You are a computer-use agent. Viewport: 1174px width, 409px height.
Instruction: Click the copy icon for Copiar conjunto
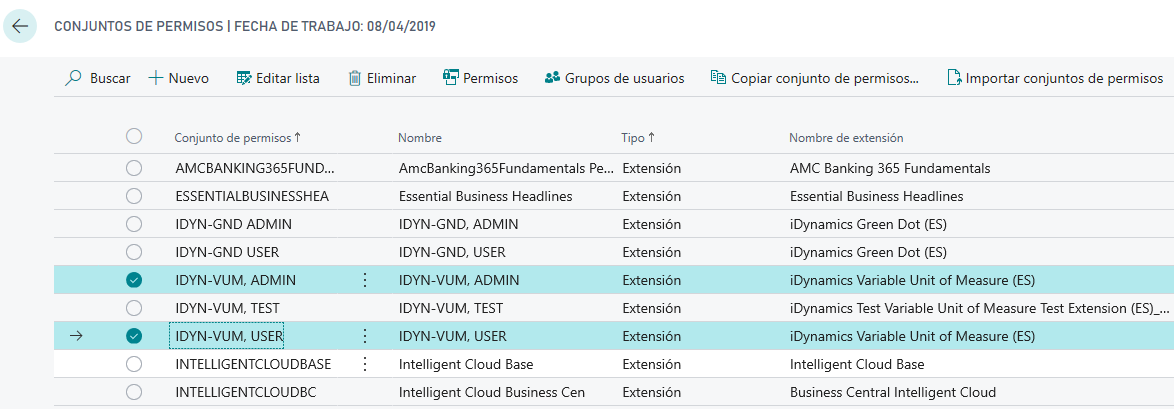[718, 78]
